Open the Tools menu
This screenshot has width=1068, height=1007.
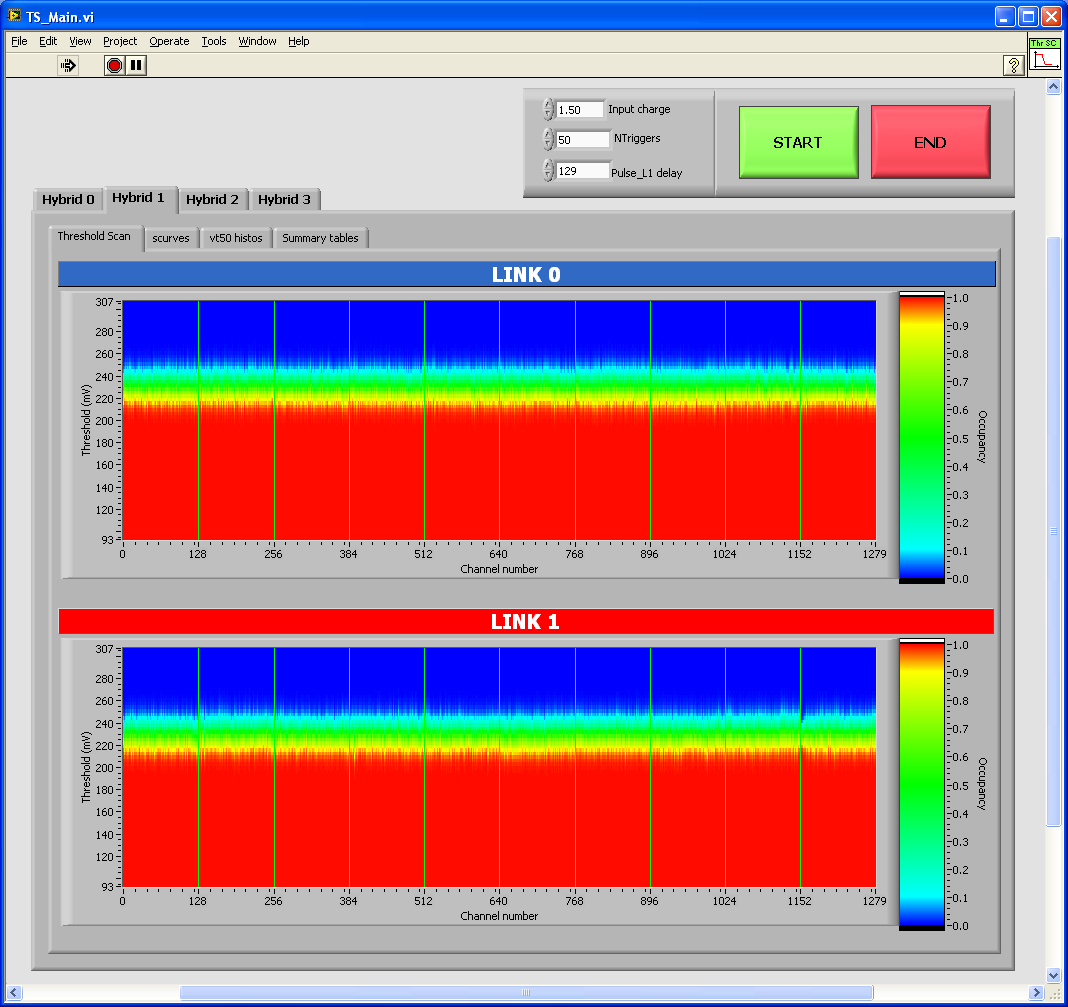click(x=213, y=41)
